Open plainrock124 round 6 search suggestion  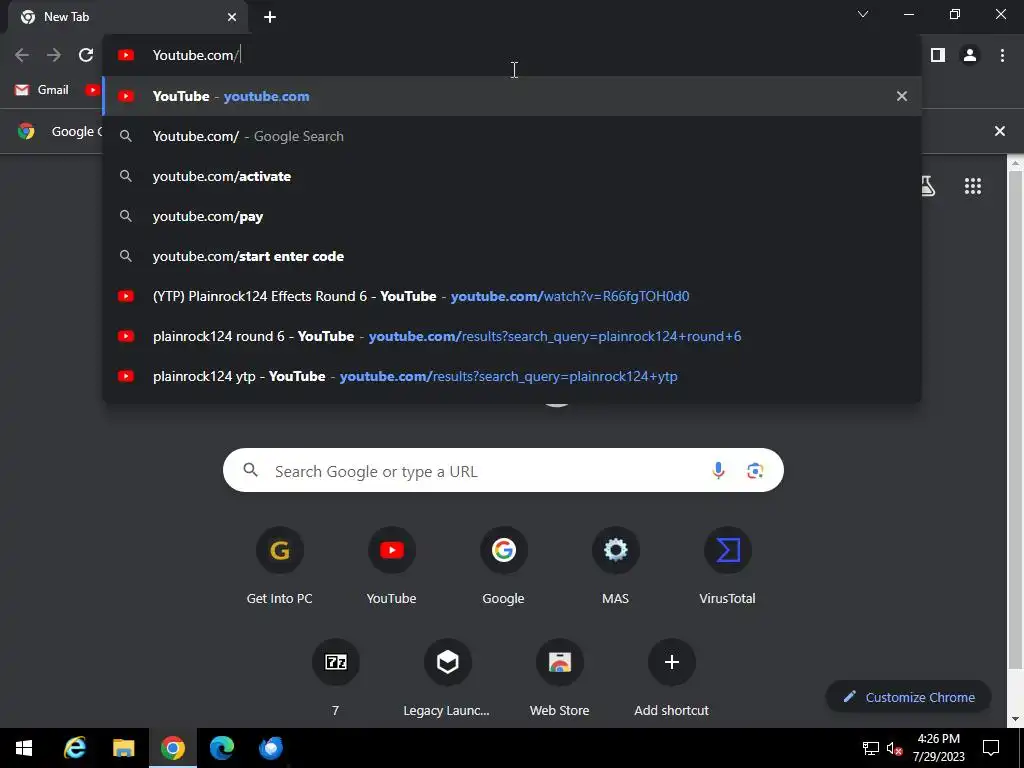tap(512, 336)
